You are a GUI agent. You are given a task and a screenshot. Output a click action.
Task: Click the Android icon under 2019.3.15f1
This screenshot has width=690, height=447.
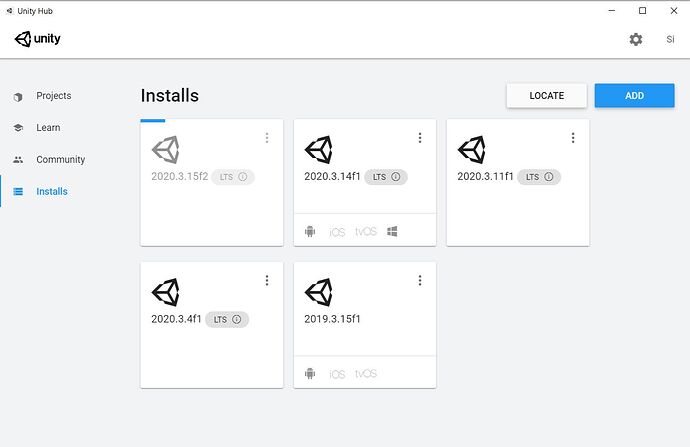pos(310,374)
